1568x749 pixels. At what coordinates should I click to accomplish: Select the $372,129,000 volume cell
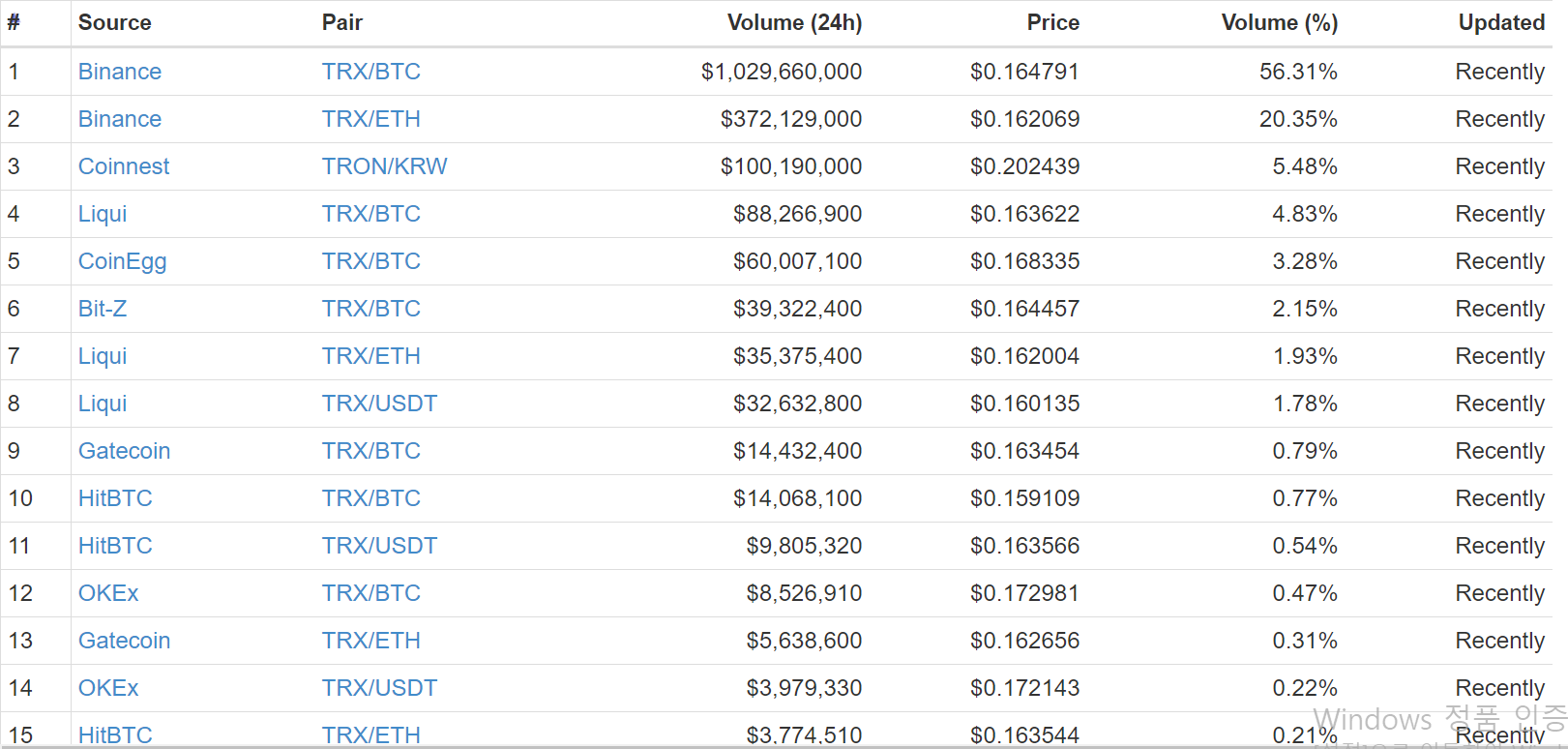coord(791,119)
